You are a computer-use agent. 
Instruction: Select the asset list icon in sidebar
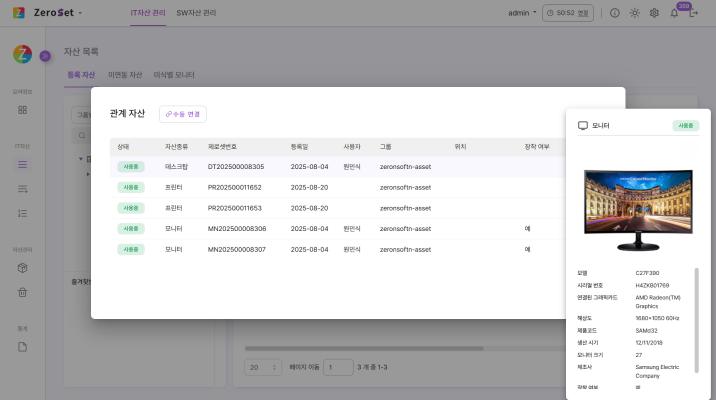coord(22,164)
